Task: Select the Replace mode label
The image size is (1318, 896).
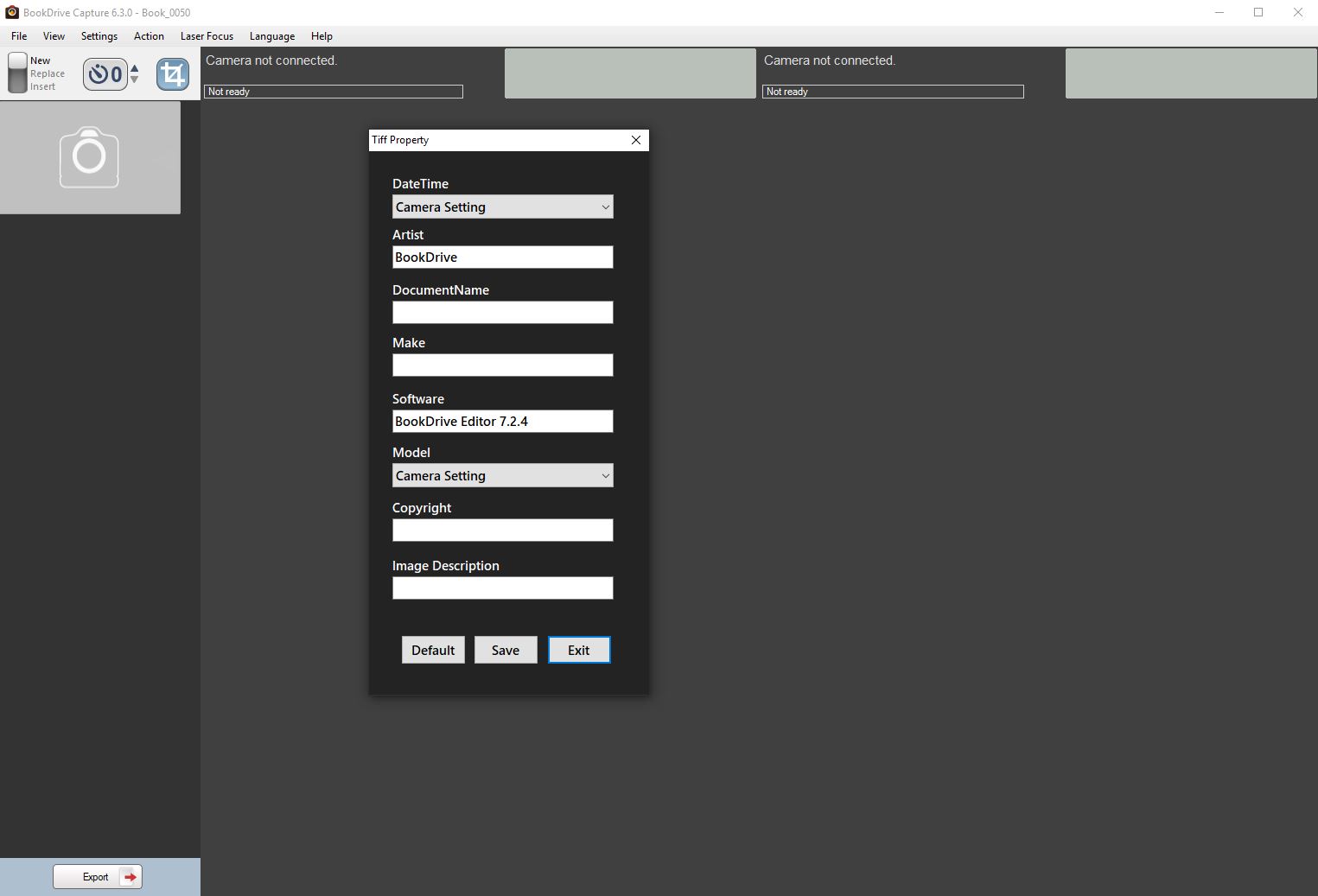Action: coord(48,73)
